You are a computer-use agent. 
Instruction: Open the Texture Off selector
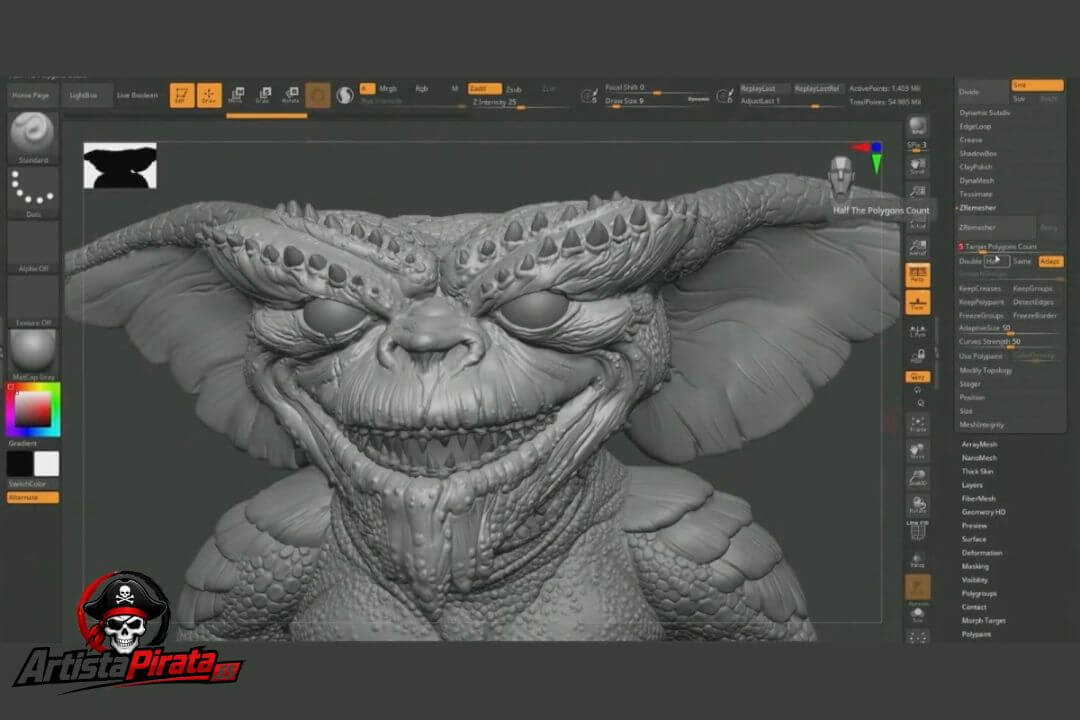pyautogui.click(x=32, y=301)
